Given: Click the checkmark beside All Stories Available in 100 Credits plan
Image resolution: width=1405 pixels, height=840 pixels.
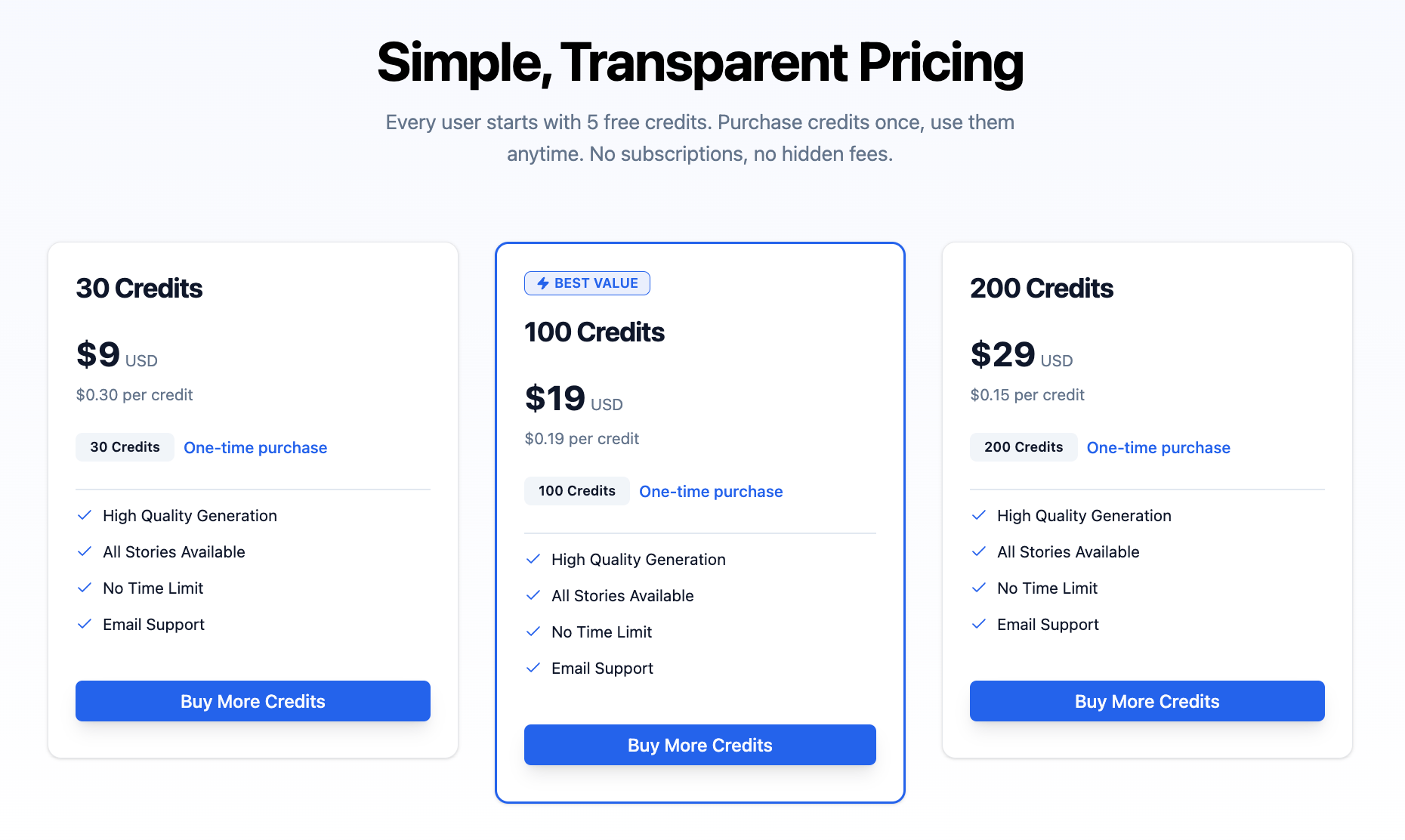Looking at the screenshot, I should [533, 595].
